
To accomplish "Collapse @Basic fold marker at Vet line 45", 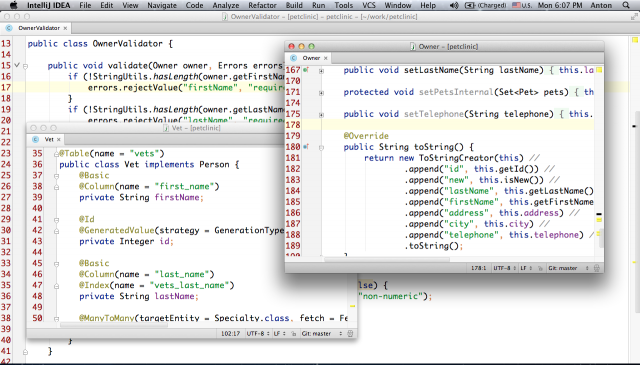I will point(56,264).
